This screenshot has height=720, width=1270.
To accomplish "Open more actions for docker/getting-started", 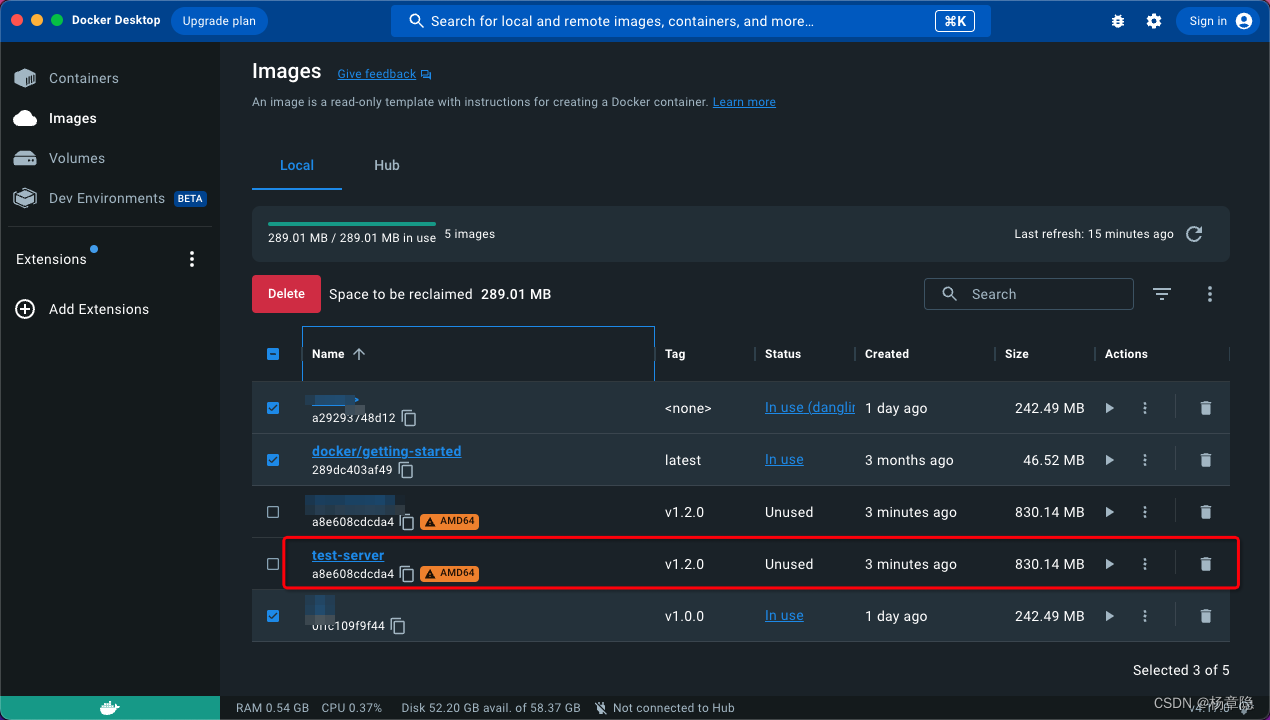I will point(1145,460).
